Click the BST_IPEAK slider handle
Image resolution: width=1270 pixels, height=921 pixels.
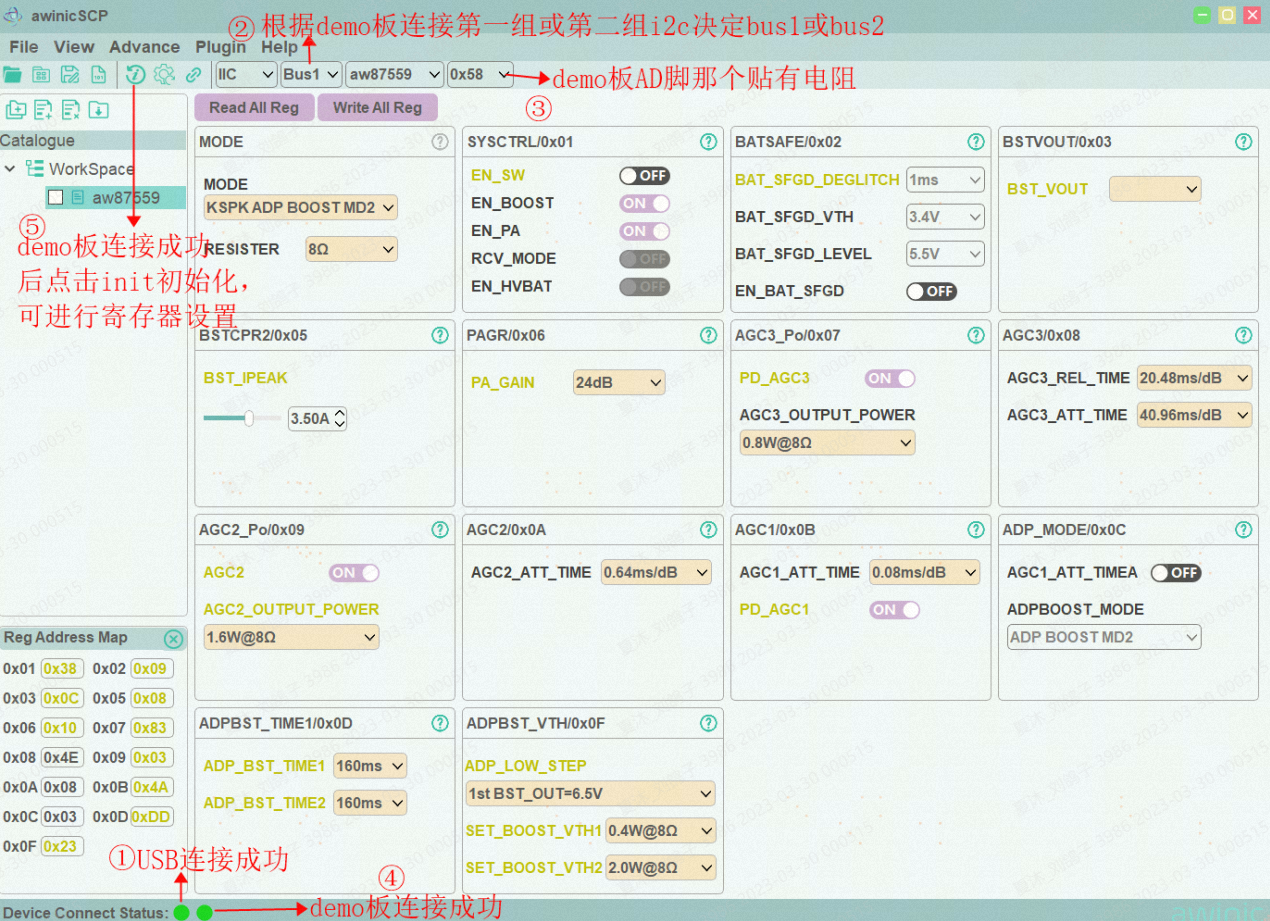coord(248,418)
